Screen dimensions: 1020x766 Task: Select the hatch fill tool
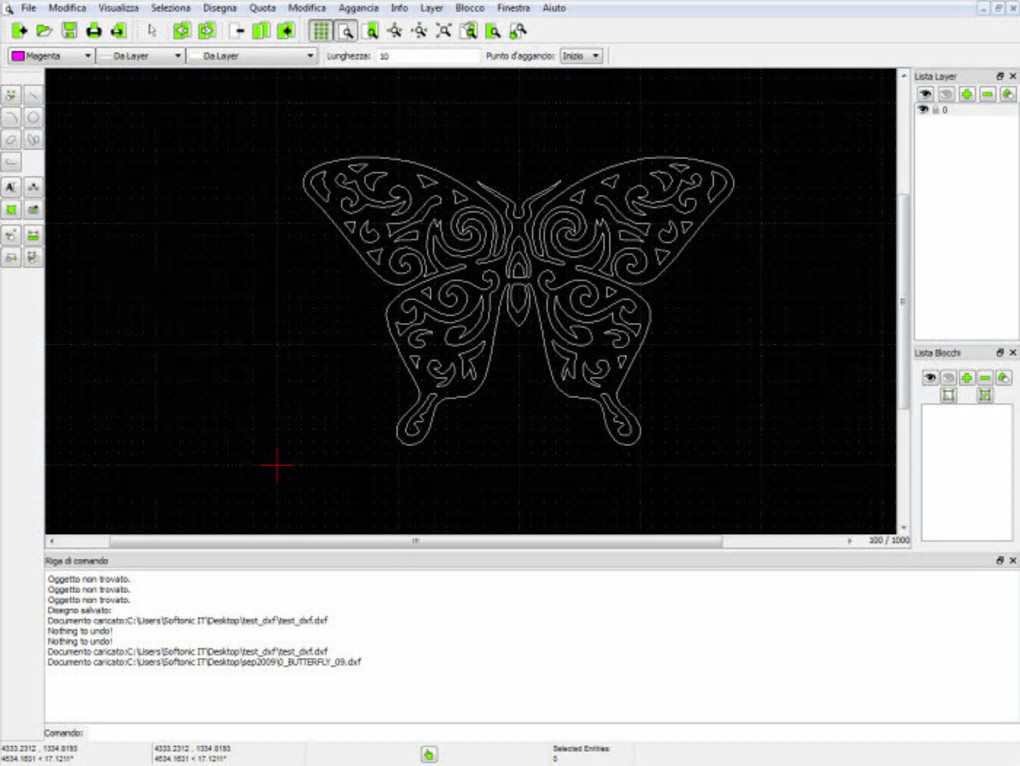pos(11,209)
